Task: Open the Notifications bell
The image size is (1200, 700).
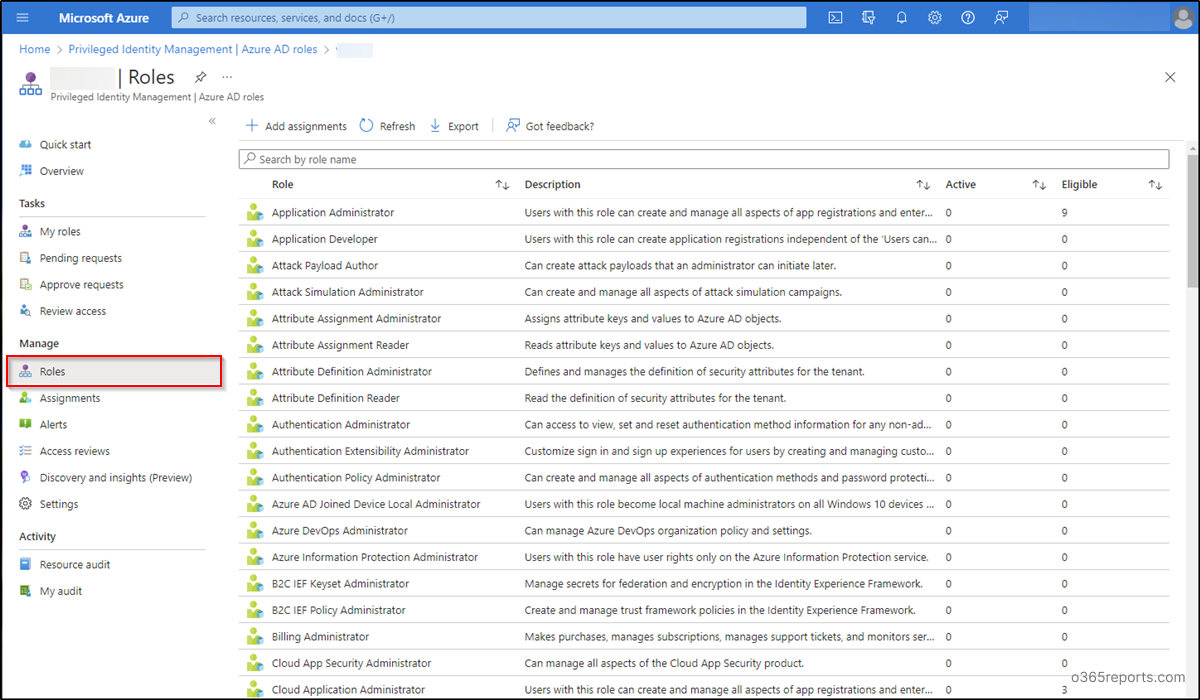Action: (901, 17)
